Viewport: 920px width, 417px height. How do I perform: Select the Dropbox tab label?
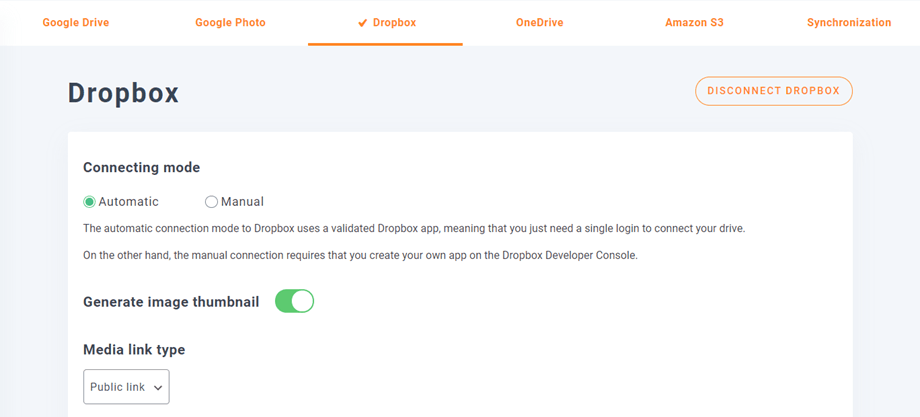[394, 22]
